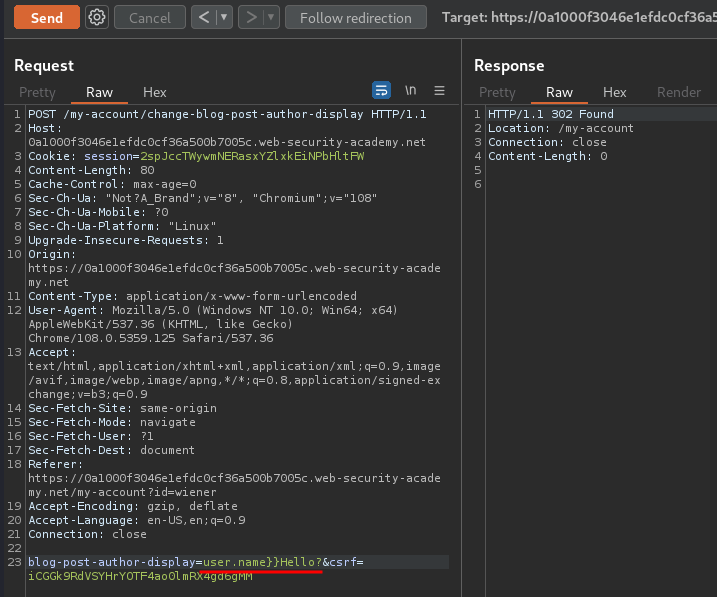717x597 pixels.
Task: Click the session cookie value
Action: [x=252, y=156]
